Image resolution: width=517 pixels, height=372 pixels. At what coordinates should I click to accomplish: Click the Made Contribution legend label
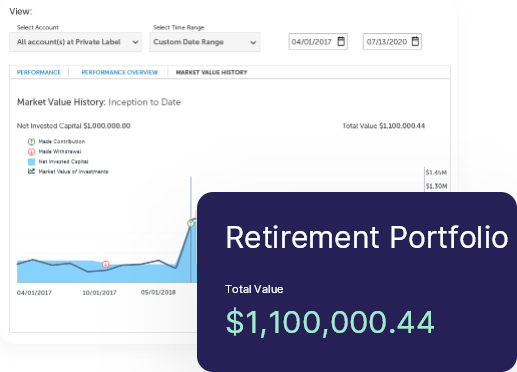tap(62, 142)
